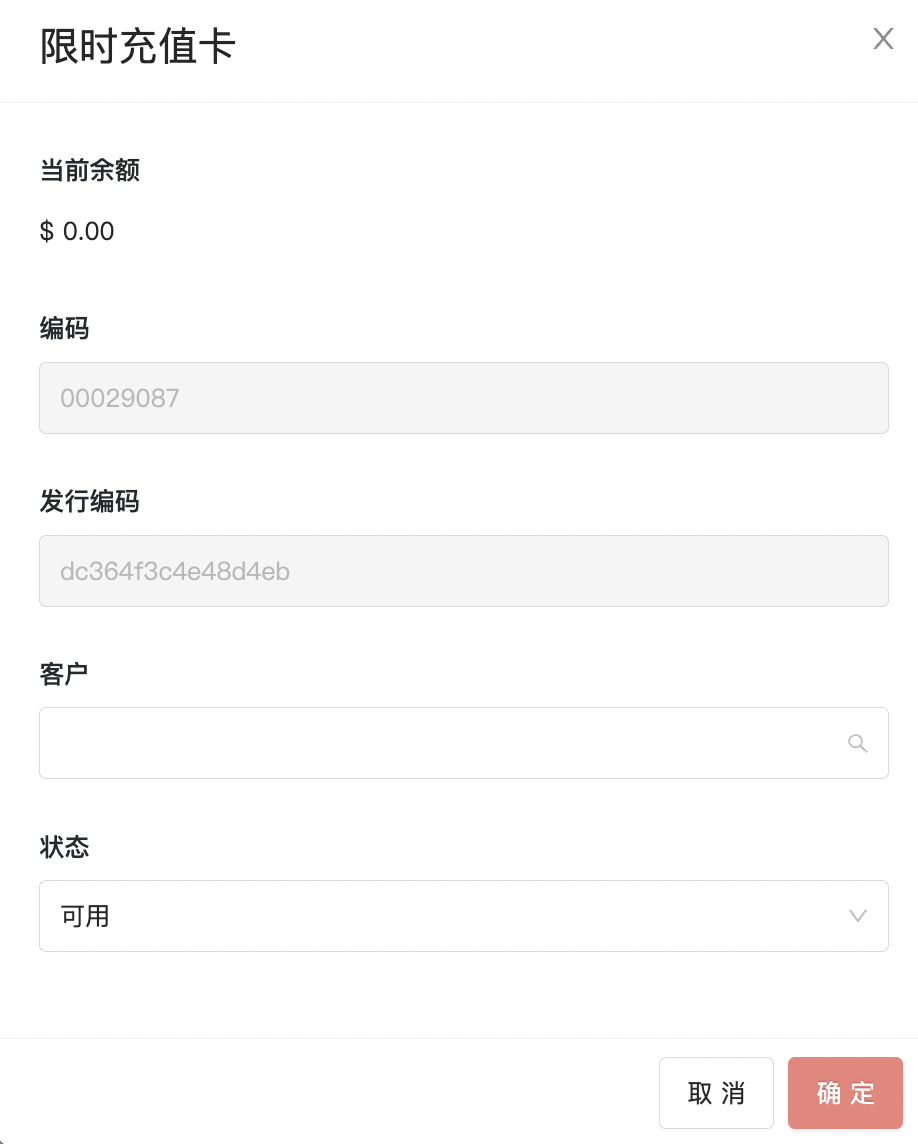This screenshot has height=1144, width=918.
Task: Focus the empty 客户 input field
Action: (463, 743)
